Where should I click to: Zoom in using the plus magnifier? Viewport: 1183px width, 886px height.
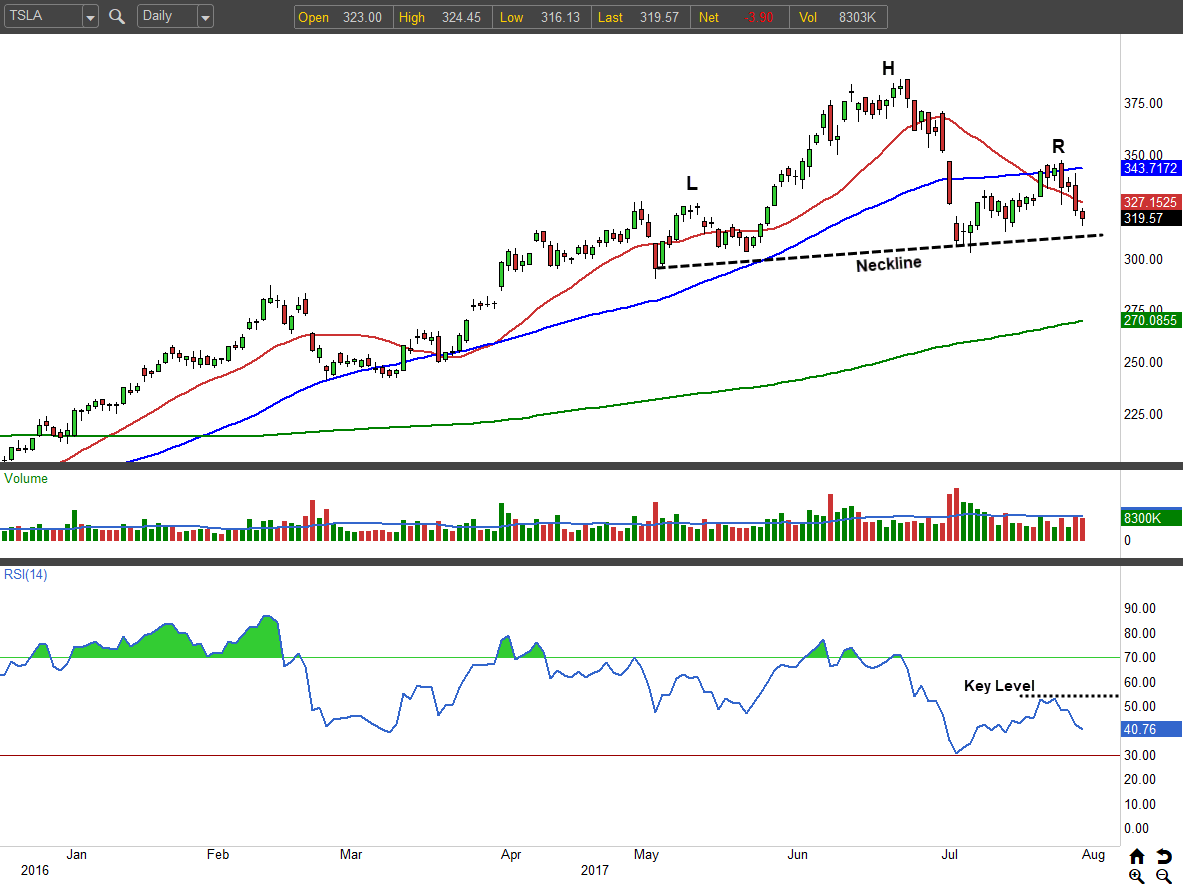click(x=1137, y=876)
